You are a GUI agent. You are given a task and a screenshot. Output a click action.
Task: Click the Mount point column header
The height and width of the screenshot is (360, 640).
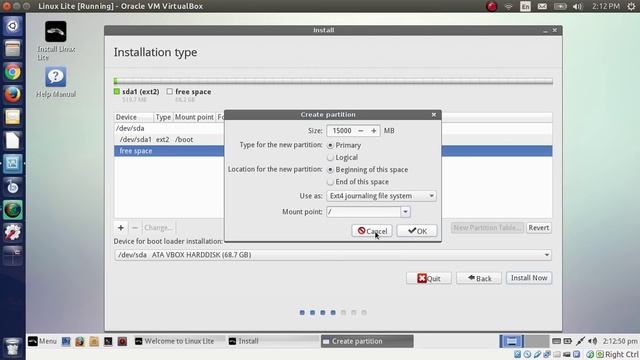coord(194,117)
